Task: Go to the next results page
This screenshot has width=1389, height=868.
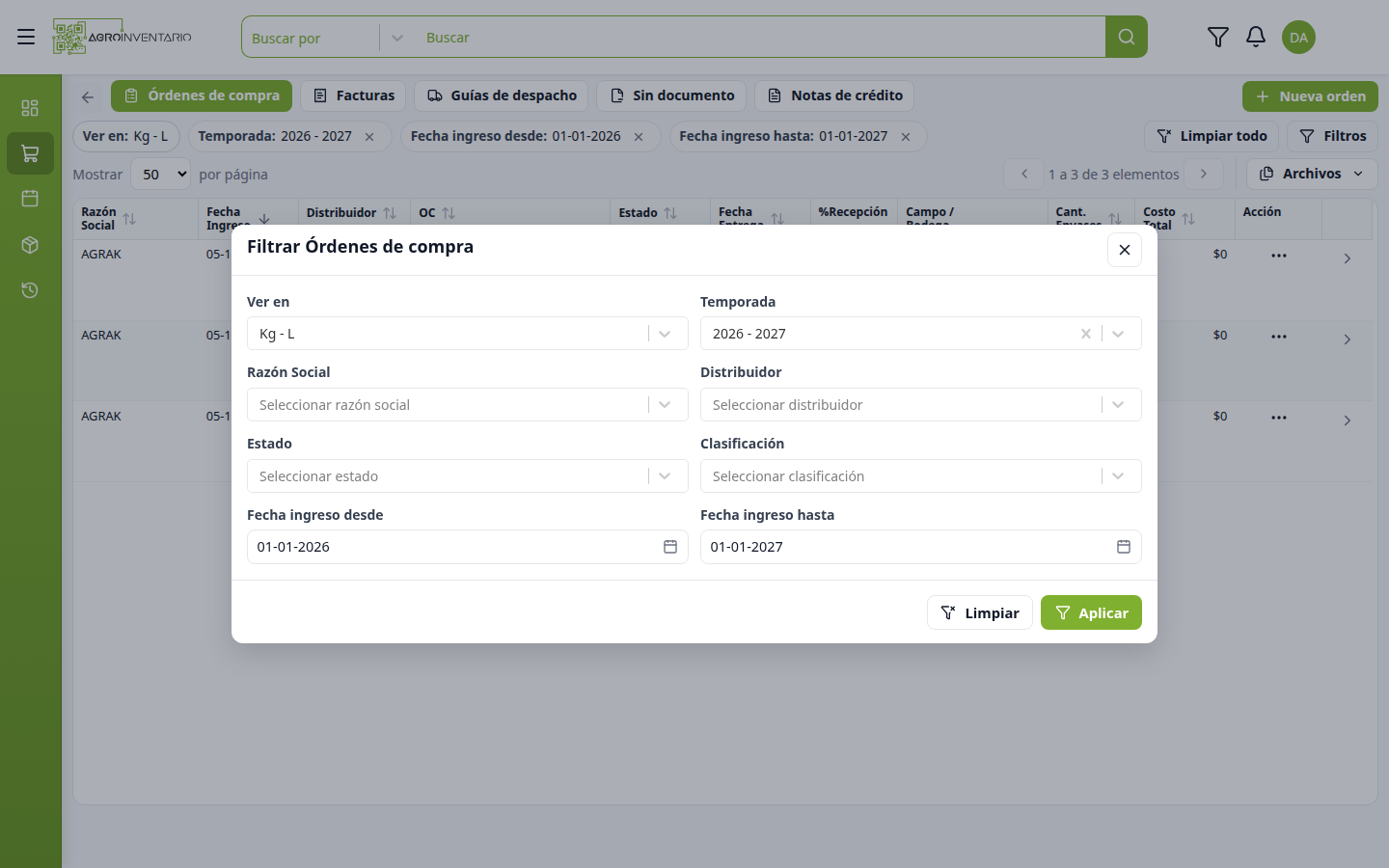Action: tap(1204, 174)
